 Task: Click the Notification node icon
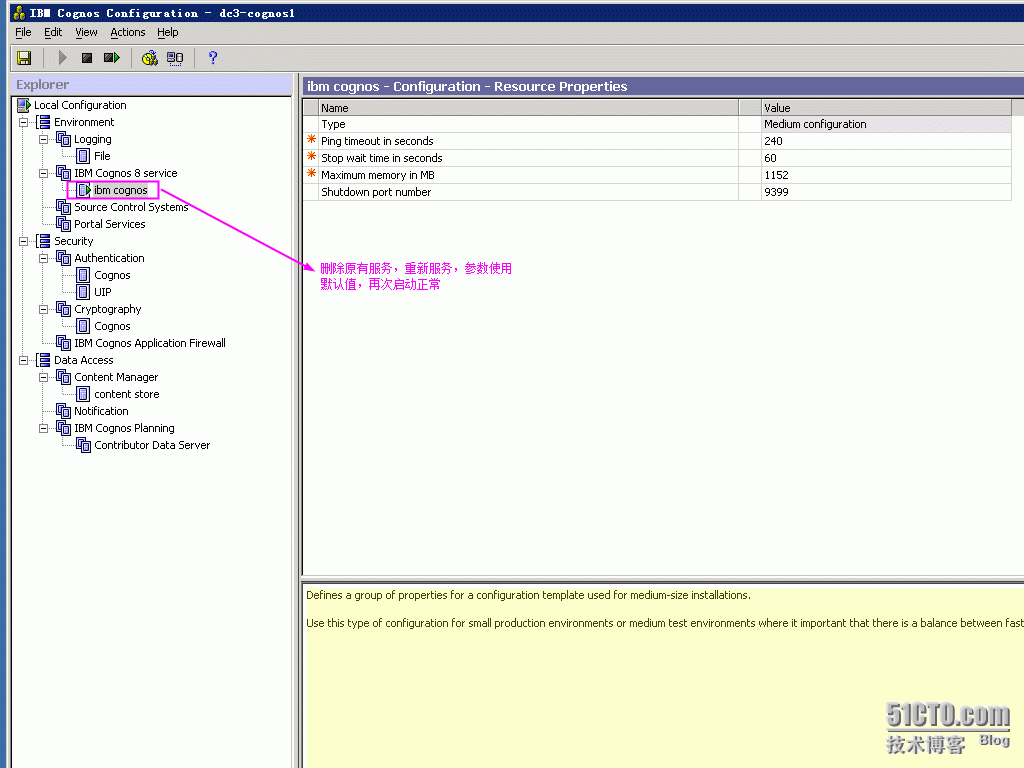click(63, 411)
